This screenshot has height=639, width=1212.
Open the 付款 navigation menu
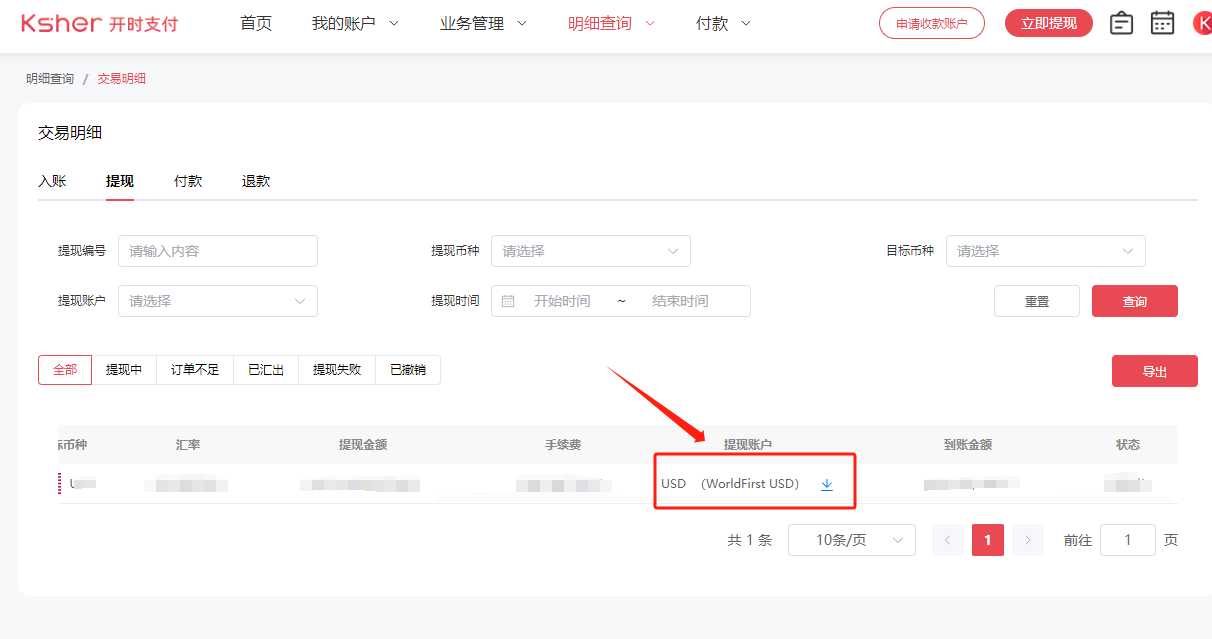point(714,23)
